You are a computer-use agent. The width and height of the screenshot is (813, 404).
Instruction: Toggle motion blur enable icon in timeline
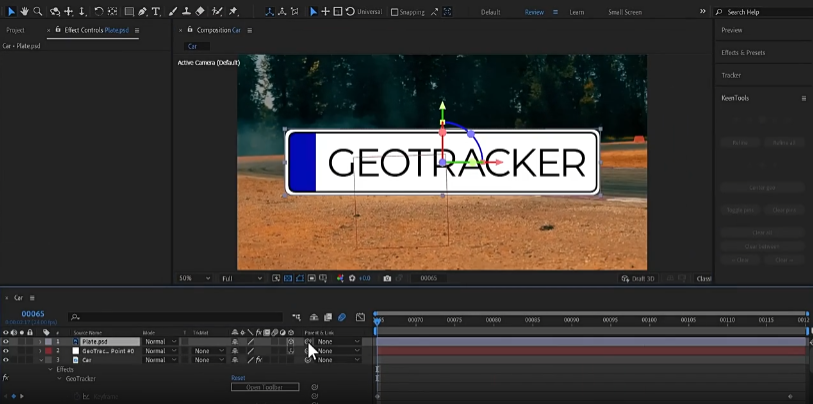pos(342,317)
